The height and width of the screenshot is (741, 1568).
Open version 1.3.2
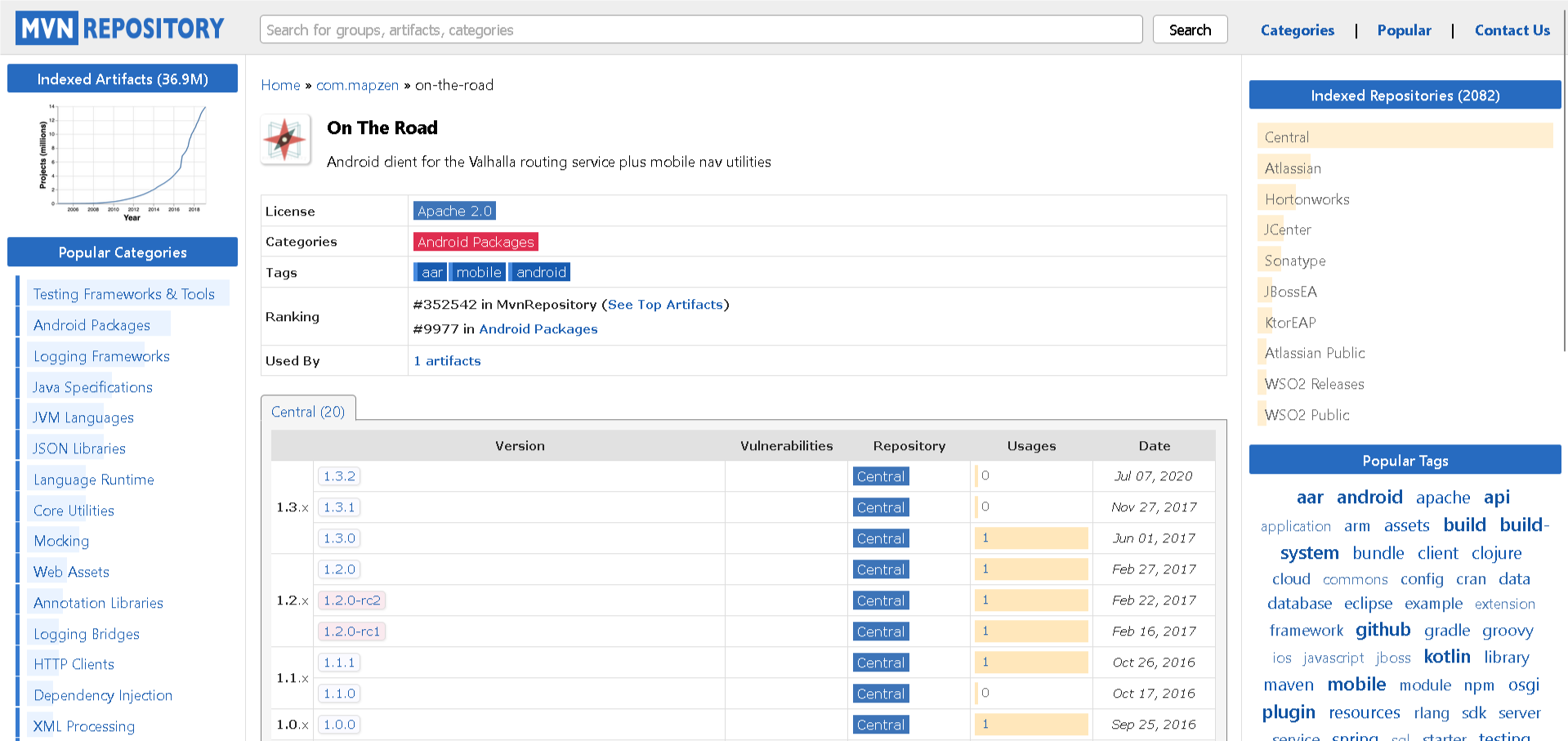(x=339, y=476)
